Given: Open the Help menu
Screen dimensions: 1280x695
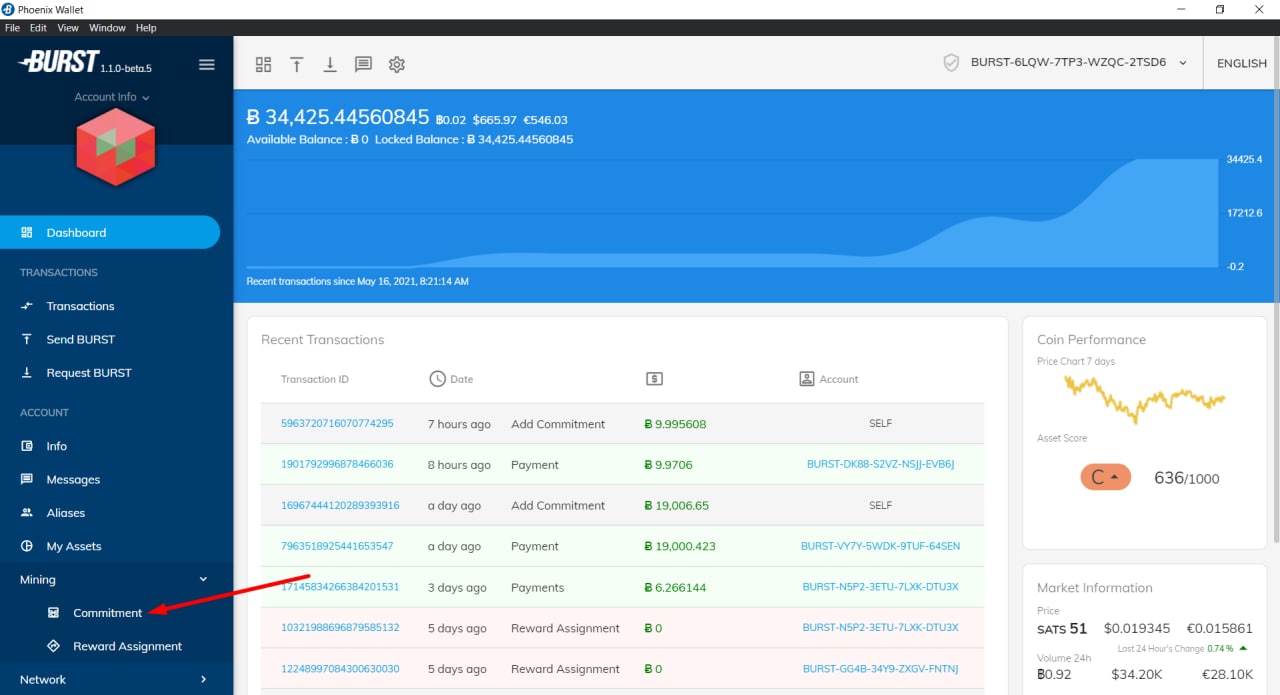Looking at the screenshot, I should pos(146,28).
